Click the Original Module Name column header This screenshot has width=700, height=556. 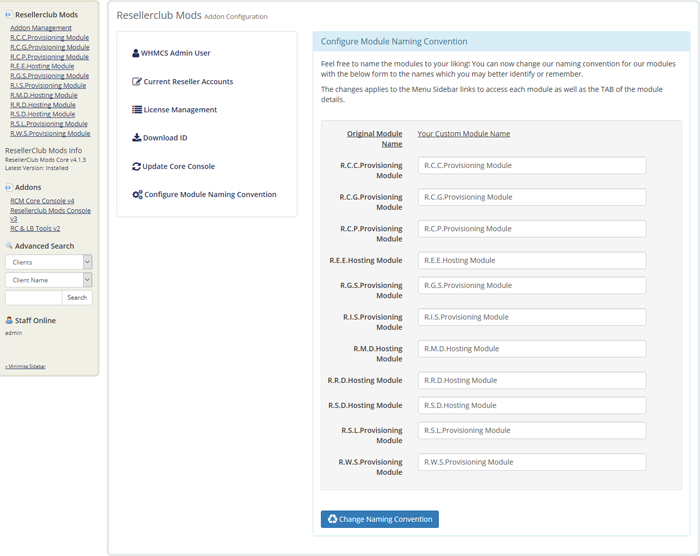click(x=375, y=139)
